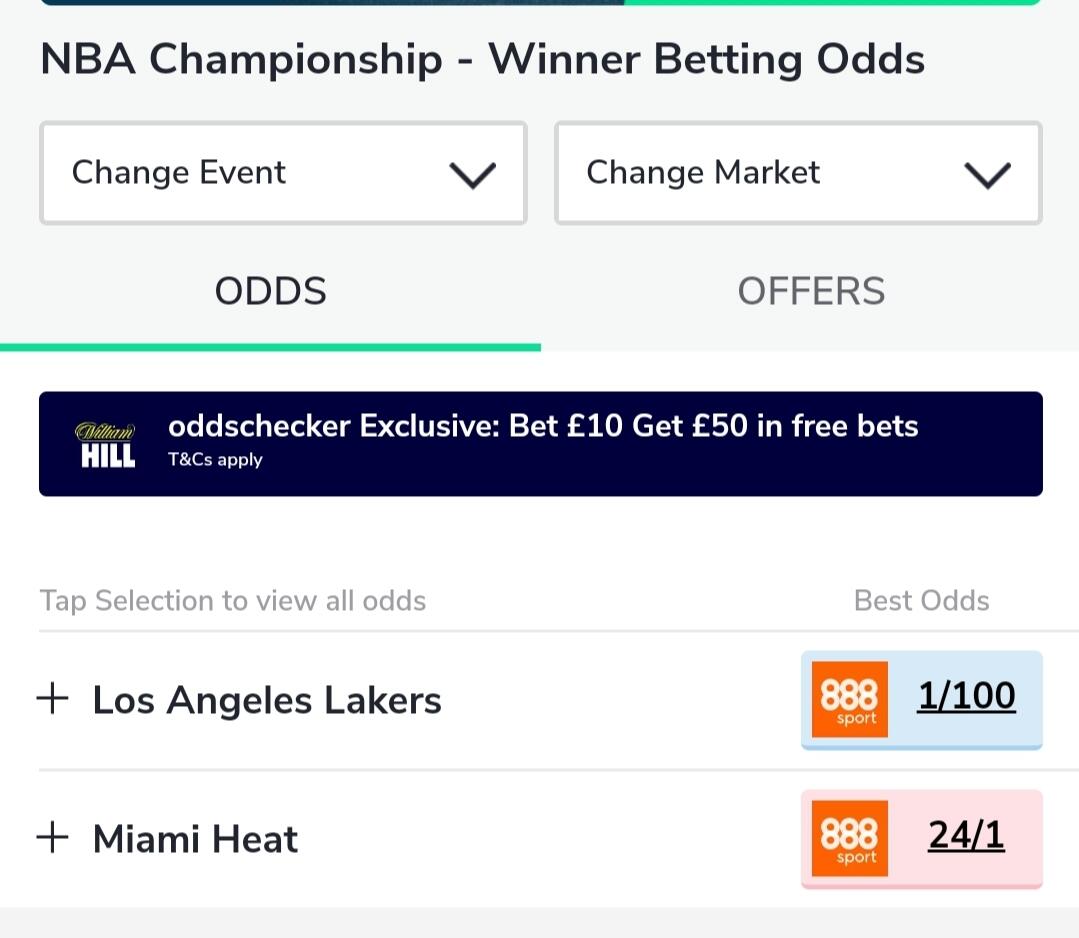The height and width of the screenshot is (938, 1079).
Task: Click the 888sport logo in Miami Heat row
Action: click(x=849, y=838)
